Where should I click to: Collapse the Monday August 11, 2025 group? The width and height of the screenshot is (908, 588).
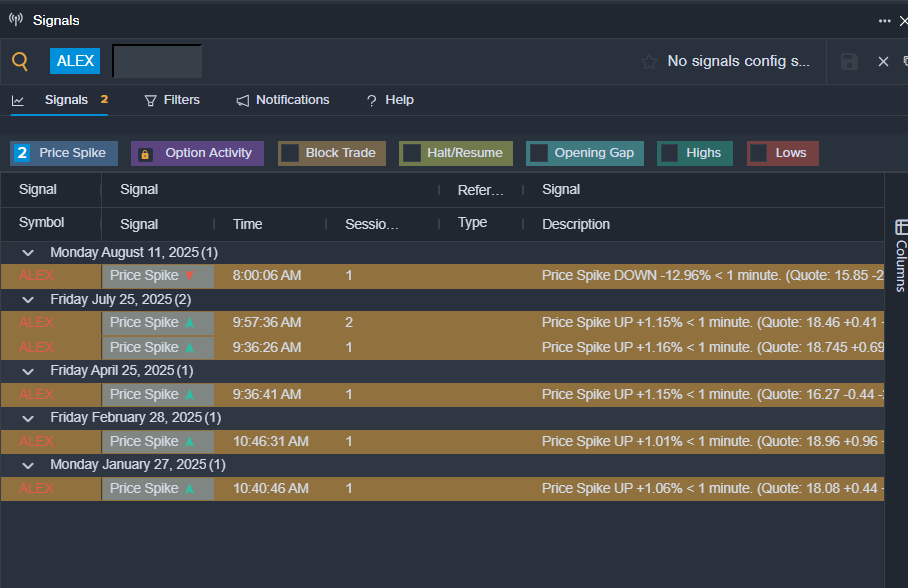(28, 253)
